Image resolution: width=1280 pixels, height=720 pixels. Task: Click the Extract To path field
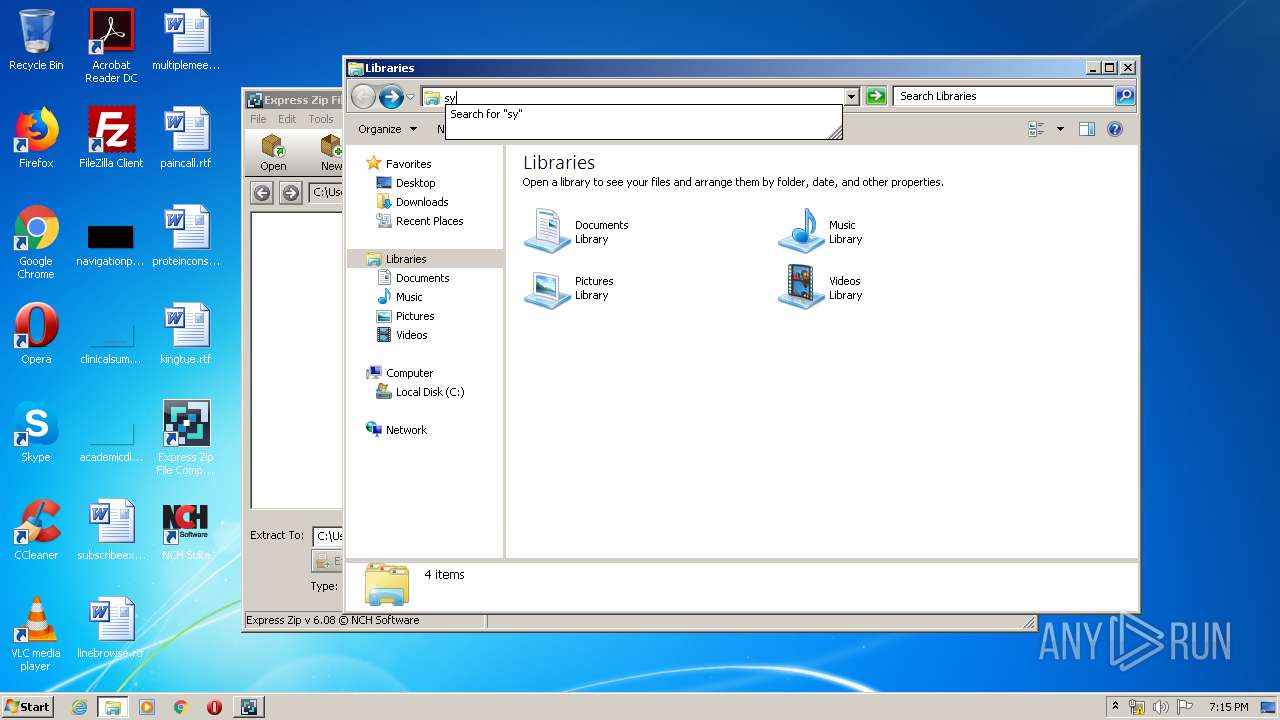coord(327,536)
